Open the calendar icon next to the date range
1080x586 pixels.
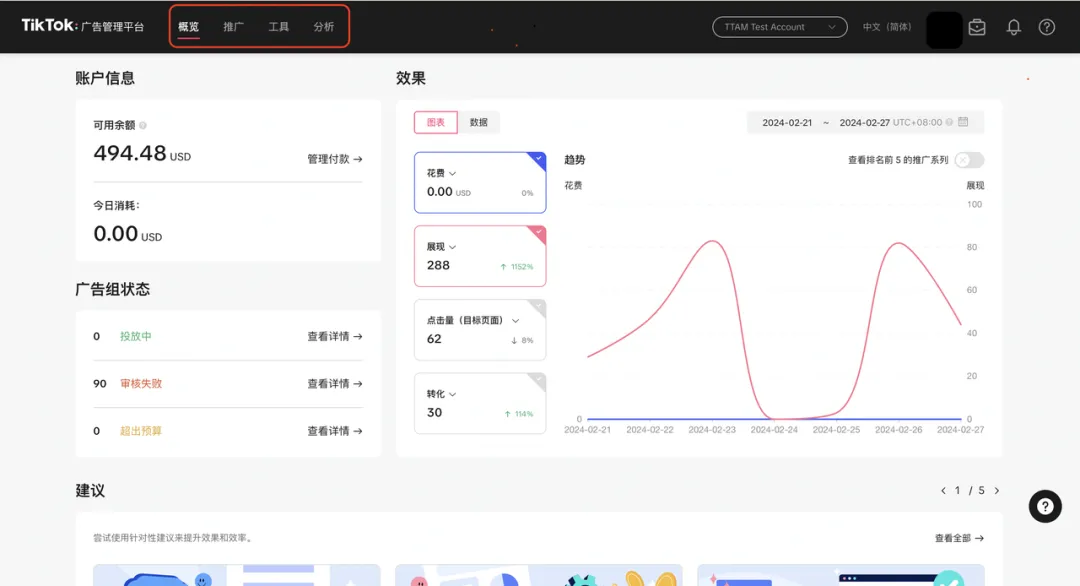(963, 121)
